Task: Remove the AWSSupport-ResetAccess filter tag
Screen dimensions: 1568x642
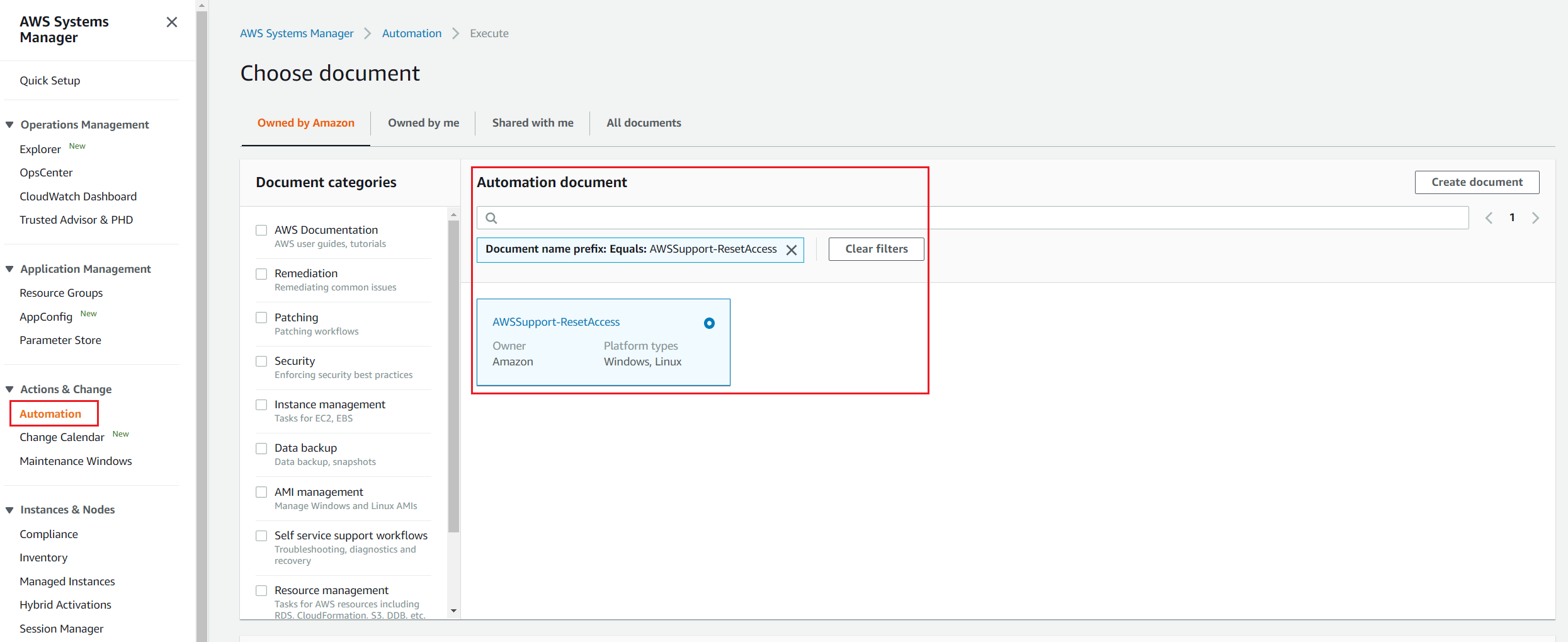Action: tap(792, 250)
